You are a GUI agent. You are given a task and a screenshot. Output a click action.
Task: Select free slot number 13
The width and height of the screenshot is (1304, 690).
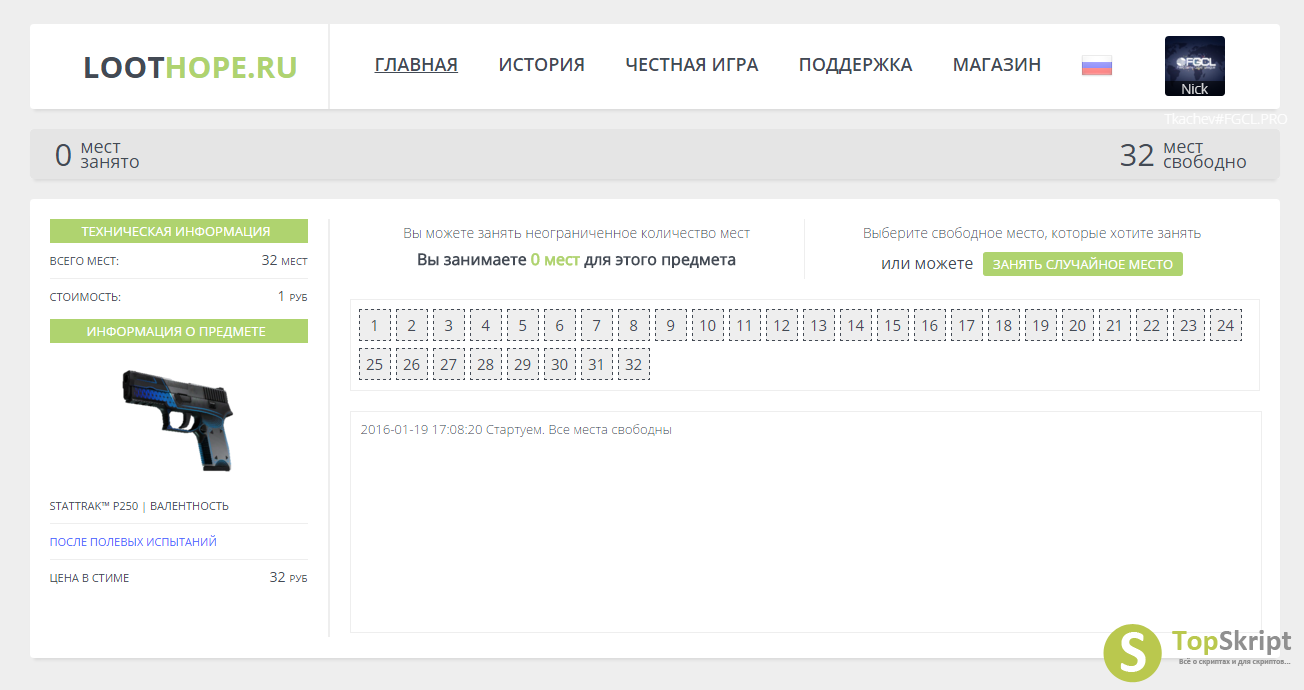tap(819, 325)
